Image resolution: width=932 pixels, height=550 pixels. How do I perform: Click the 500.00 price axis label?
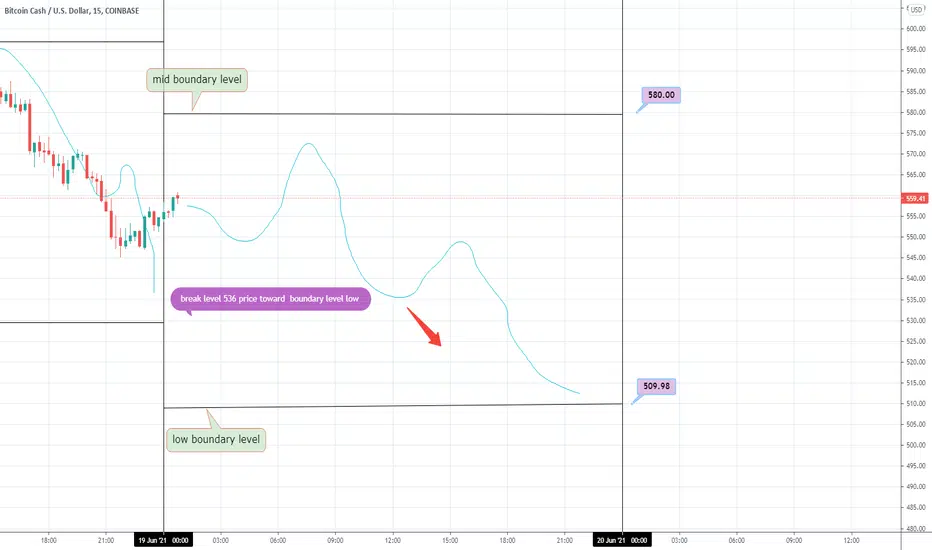916,445
